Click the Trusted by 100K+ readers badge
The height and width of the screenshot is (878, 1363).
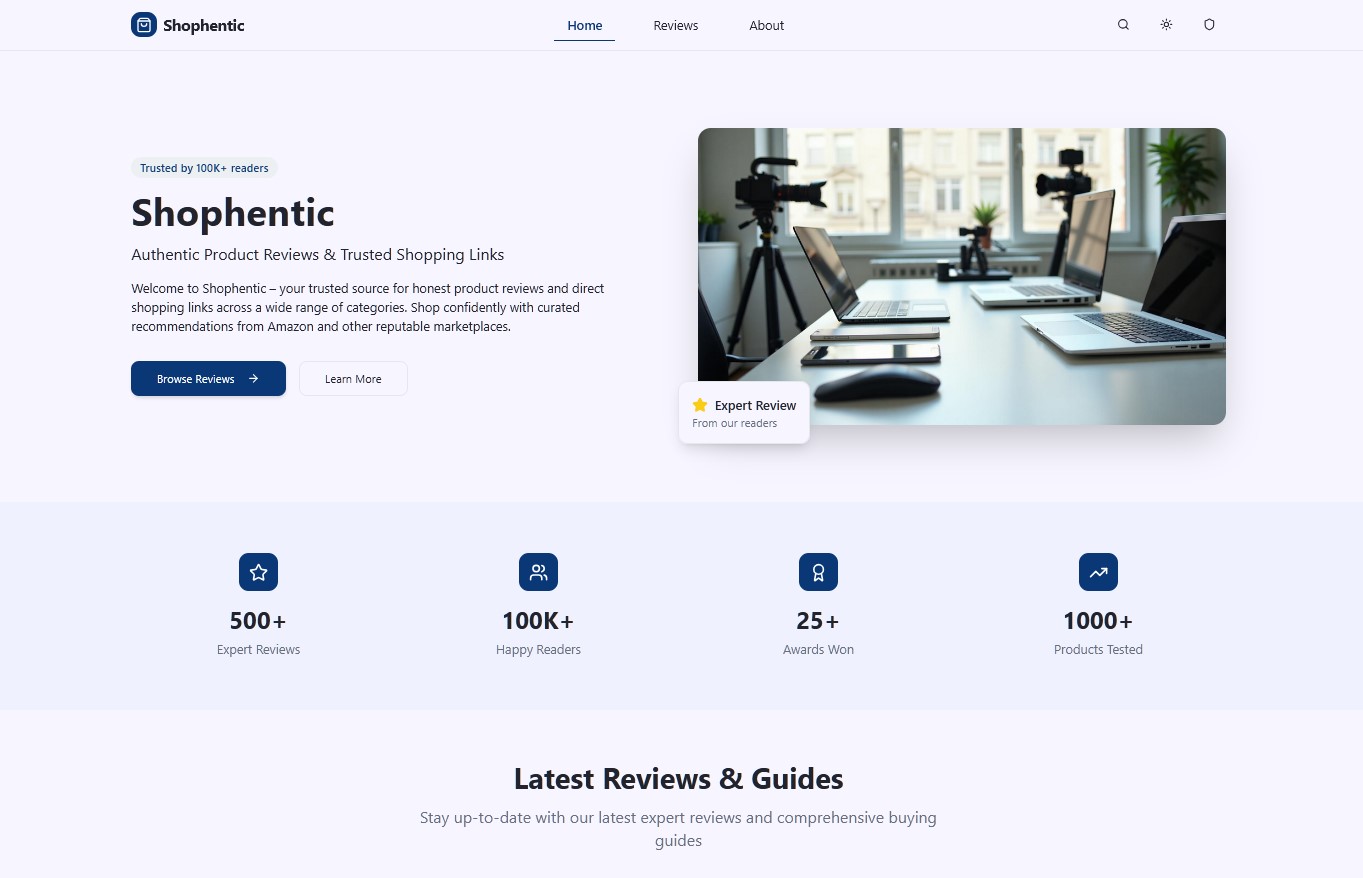tap(204, 167)
